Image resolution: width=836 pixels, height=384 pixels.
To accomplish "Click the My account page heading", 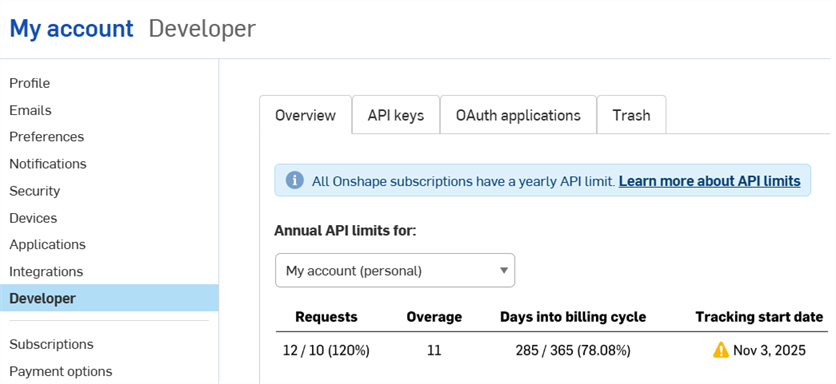I will pyautogui.click(x=71, y=28).
